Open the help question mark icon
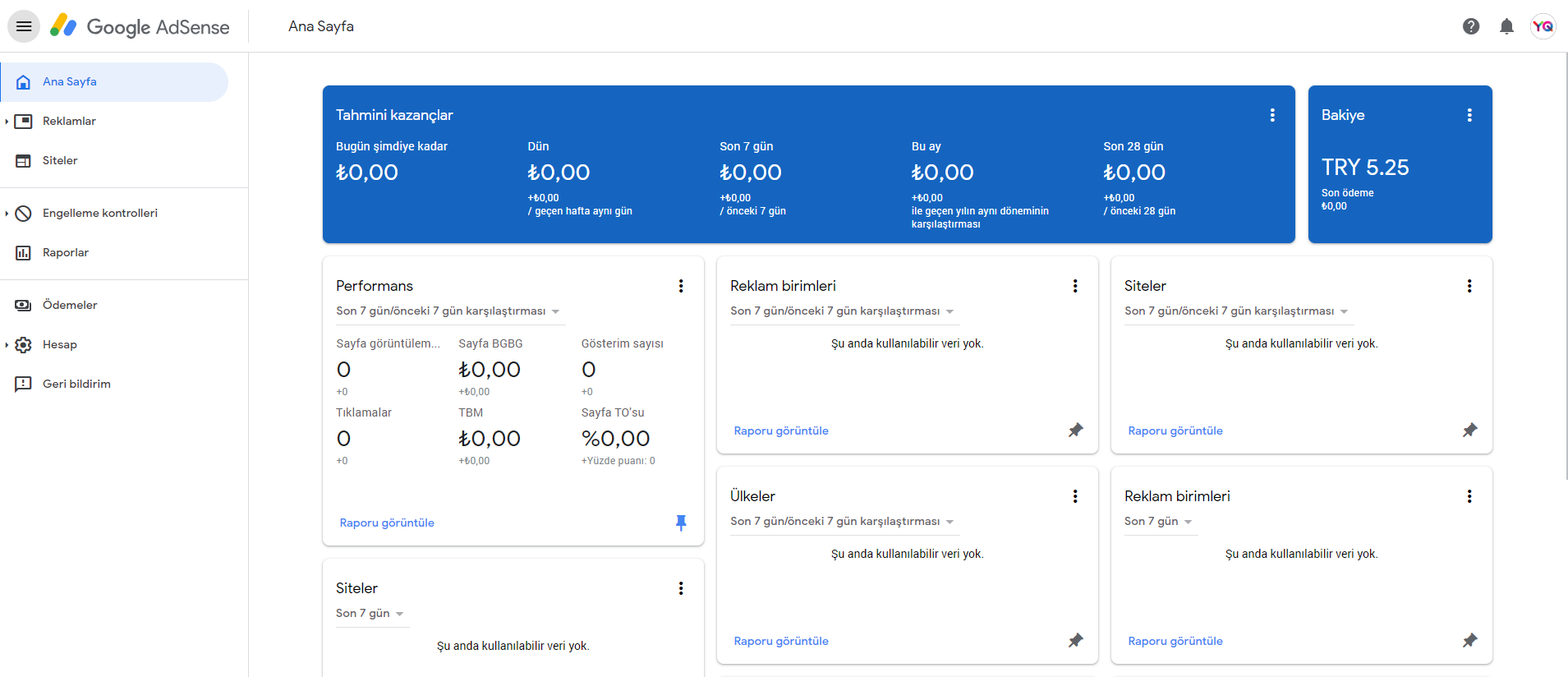This screenshot has width=1568, height=677. [x=1471, y=26]
